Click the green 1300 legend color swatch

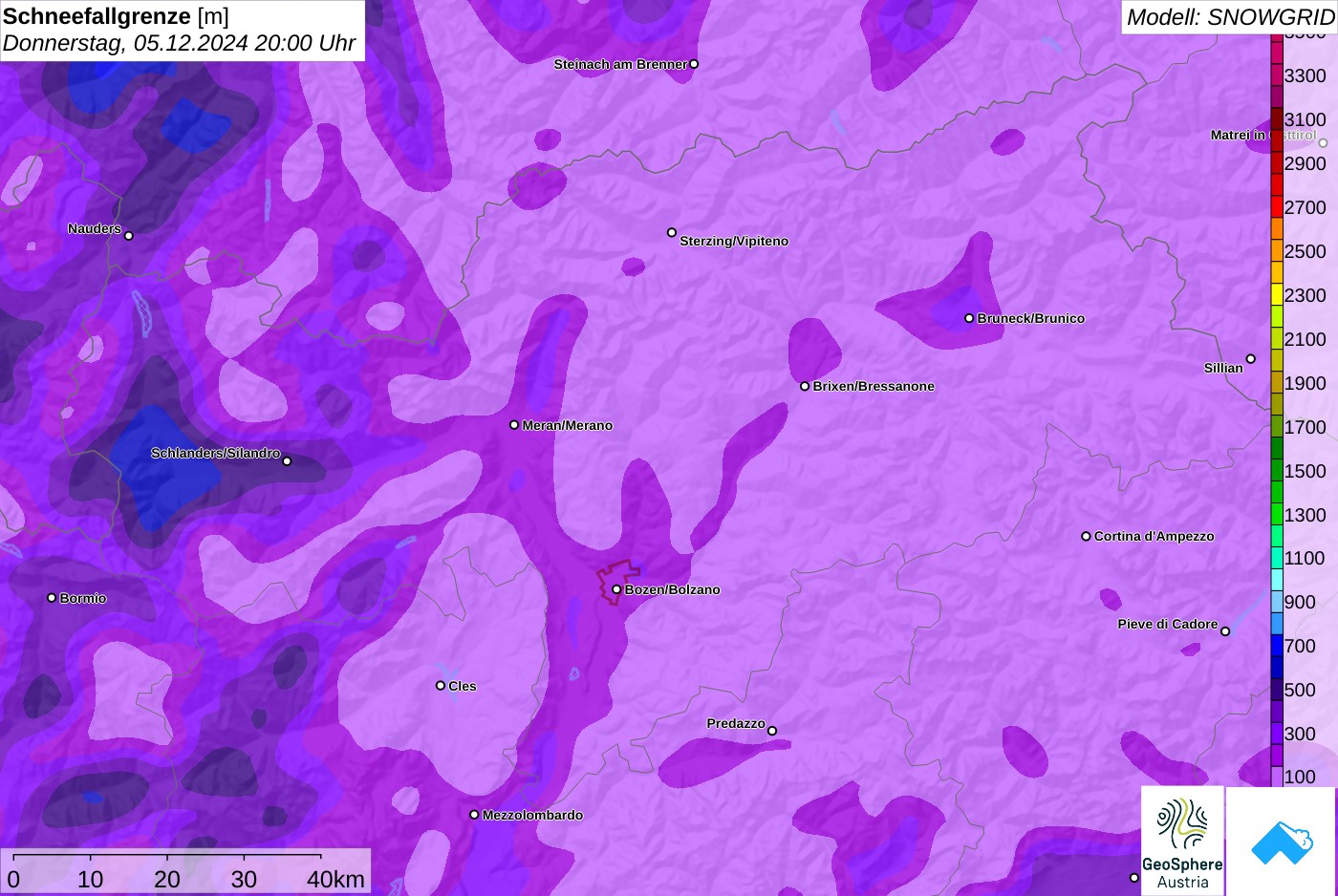coord(1277,514)
